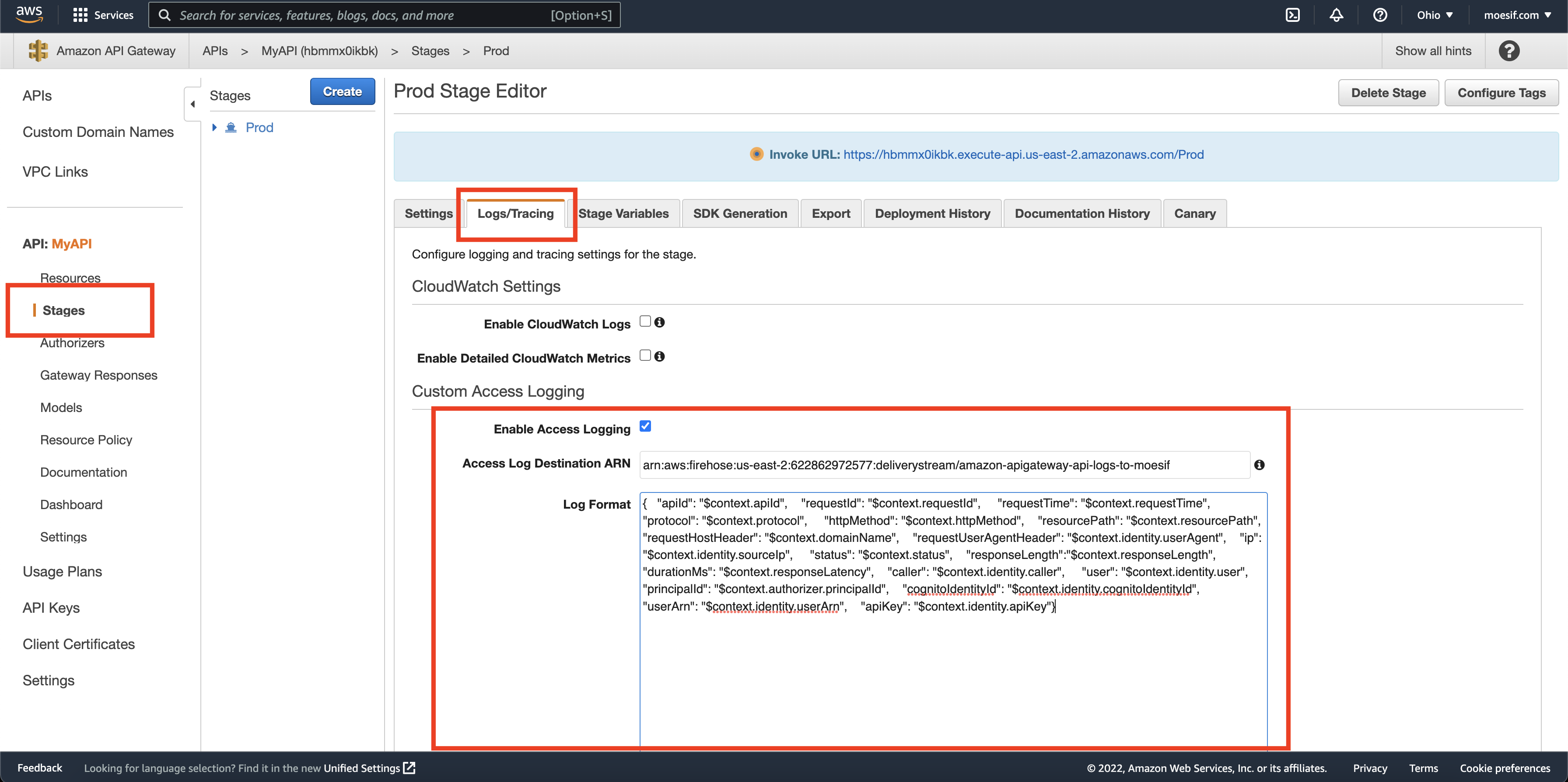Screen dimensions: 1568x782
Task: Click the AWS home logo
Action: pos(28,14)
